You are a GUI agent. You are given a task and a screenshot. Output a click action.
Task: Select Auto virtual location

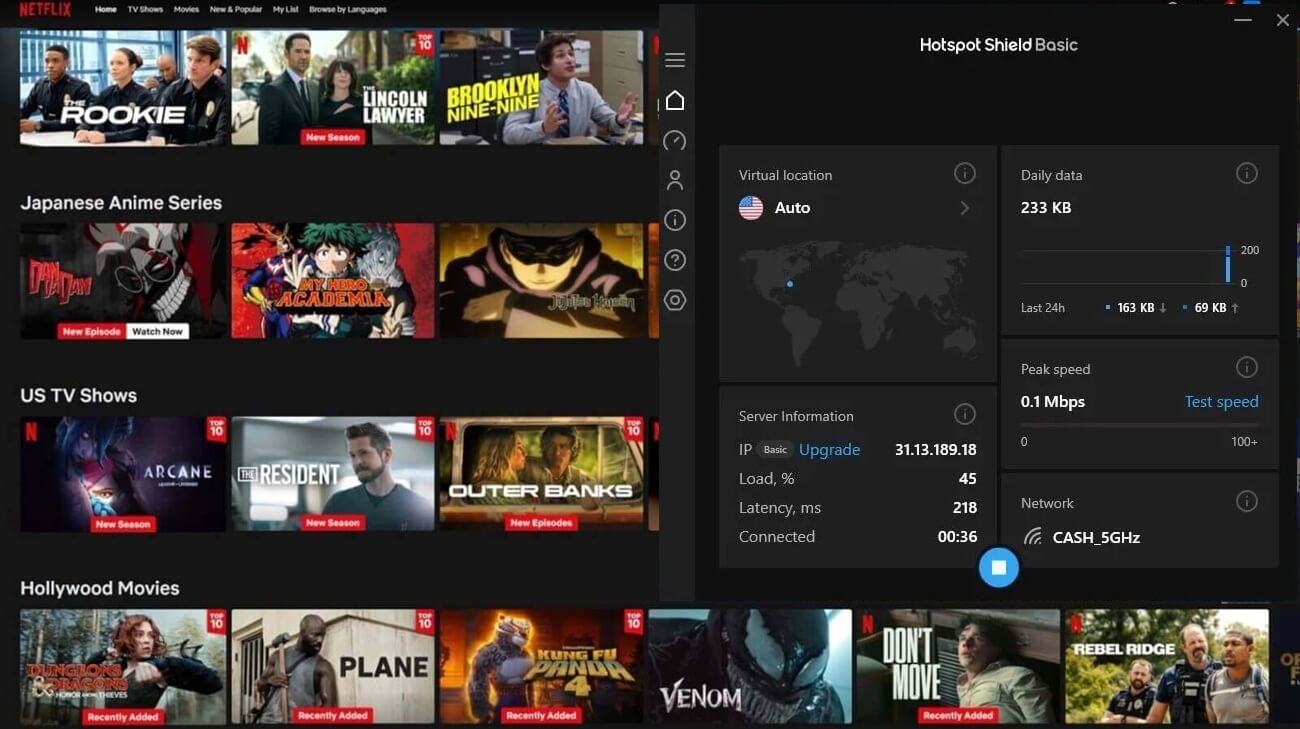(x=793, y=208)
